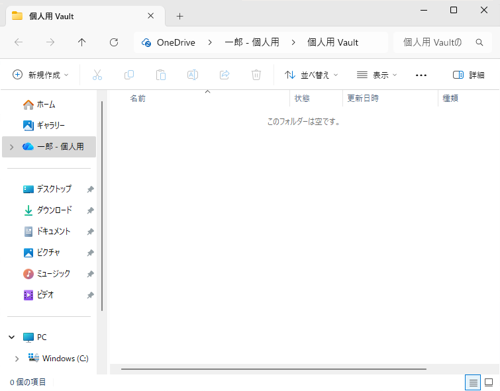
Task: Click the Copy icon in toolbar
Action: coord(129,75)
